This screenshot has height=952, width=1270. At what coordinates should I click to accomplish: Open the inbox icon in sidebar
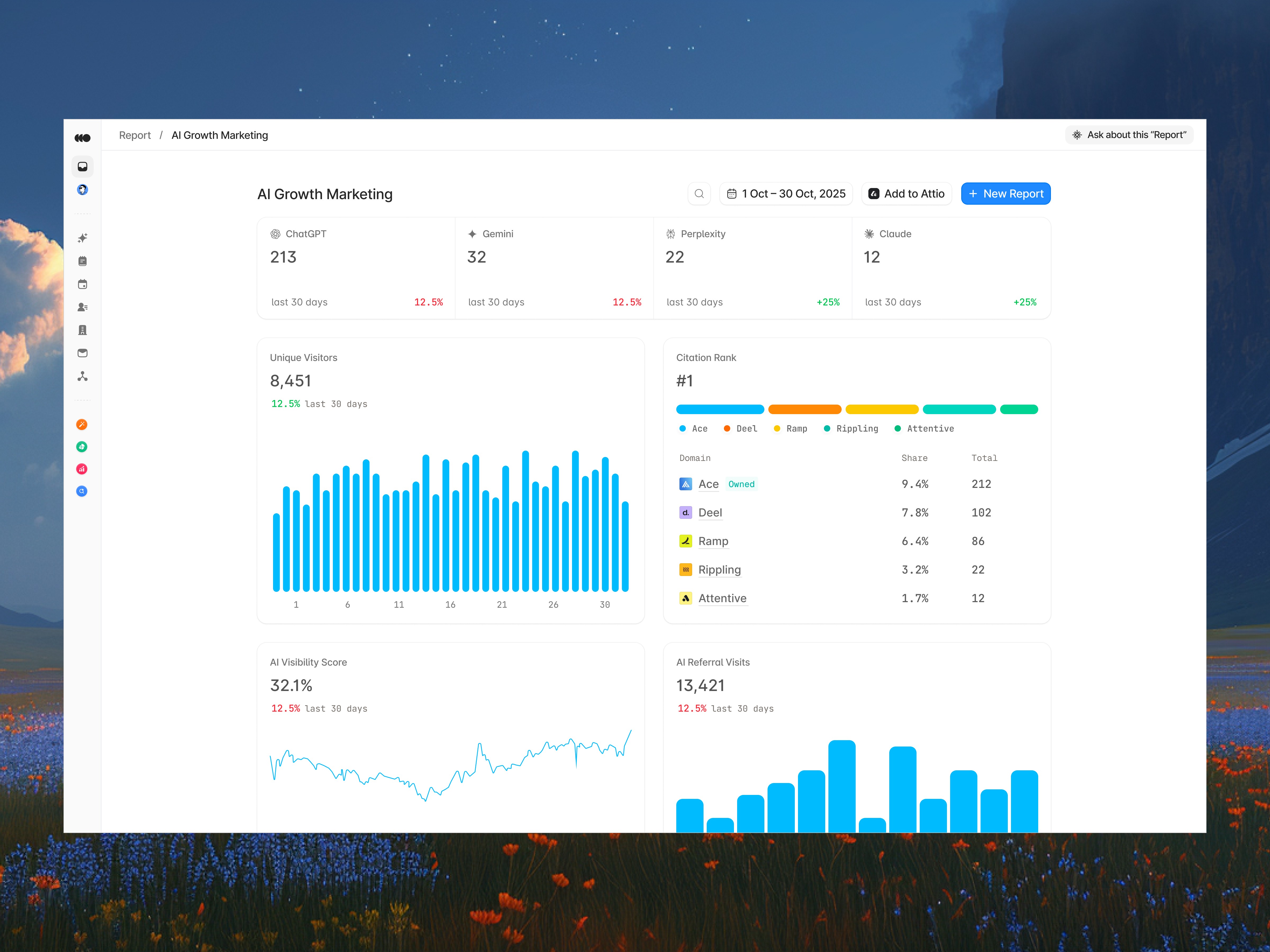[x=82, y=166]
